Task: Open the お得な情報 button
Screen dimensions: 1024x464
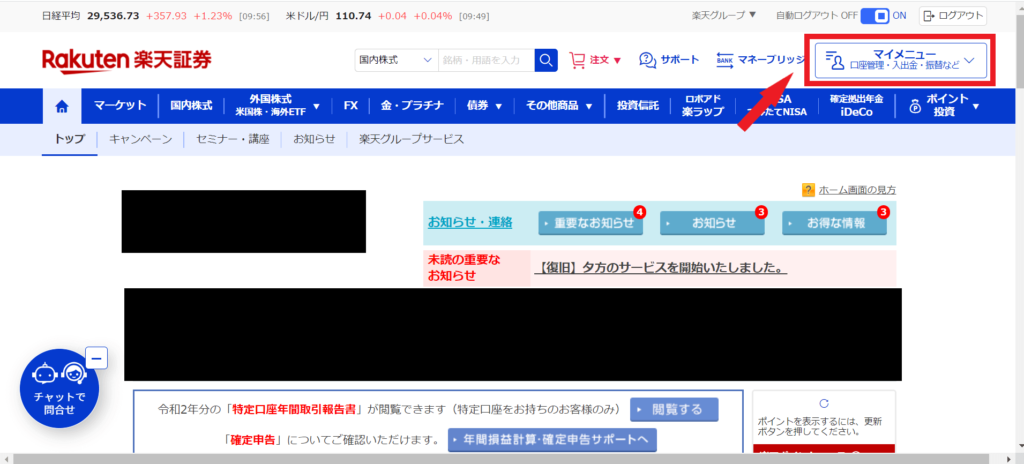Action: 834,223
